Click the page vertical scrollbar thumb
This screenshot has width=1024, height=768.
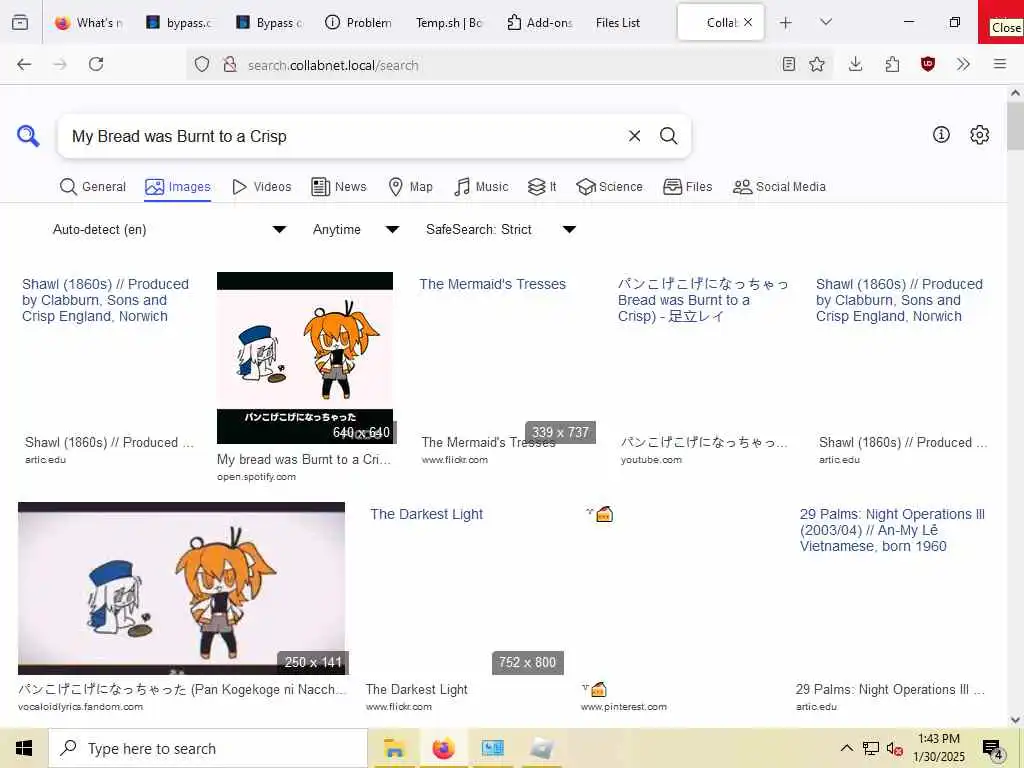[x=1015, y=126]
